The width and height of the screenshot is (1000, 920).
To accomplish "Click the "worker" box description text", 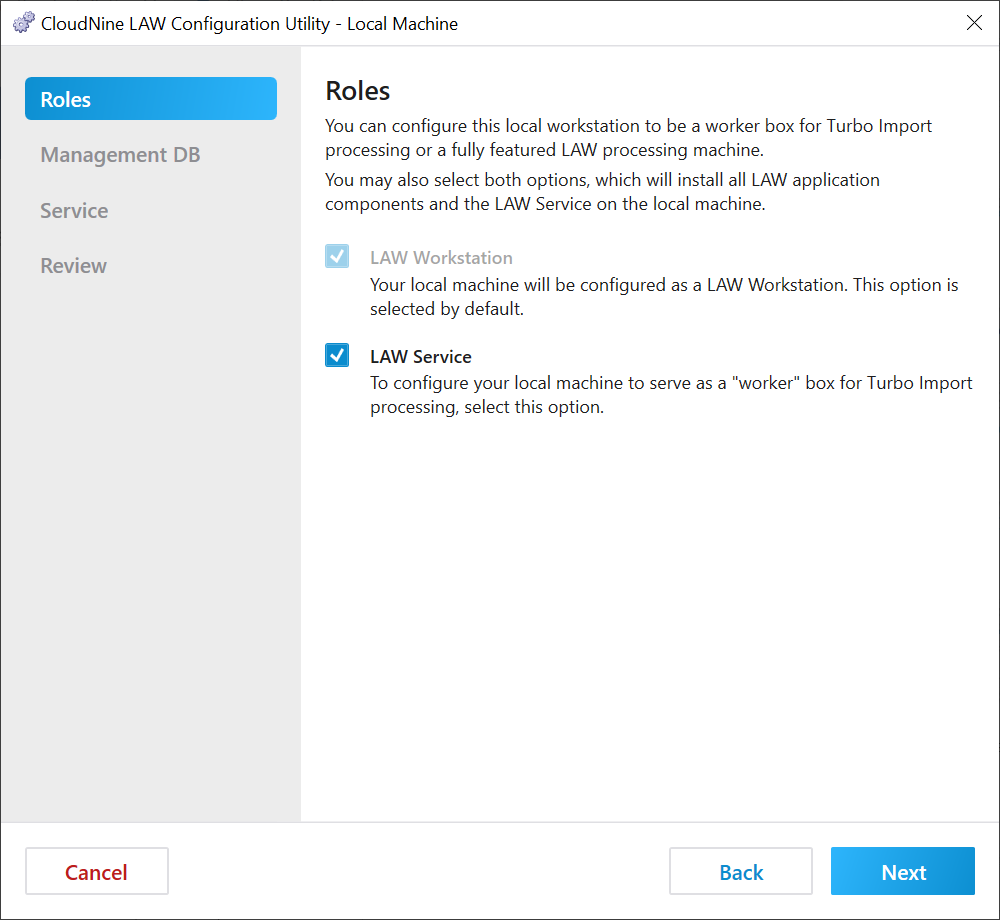I will (x=671, y=395).
